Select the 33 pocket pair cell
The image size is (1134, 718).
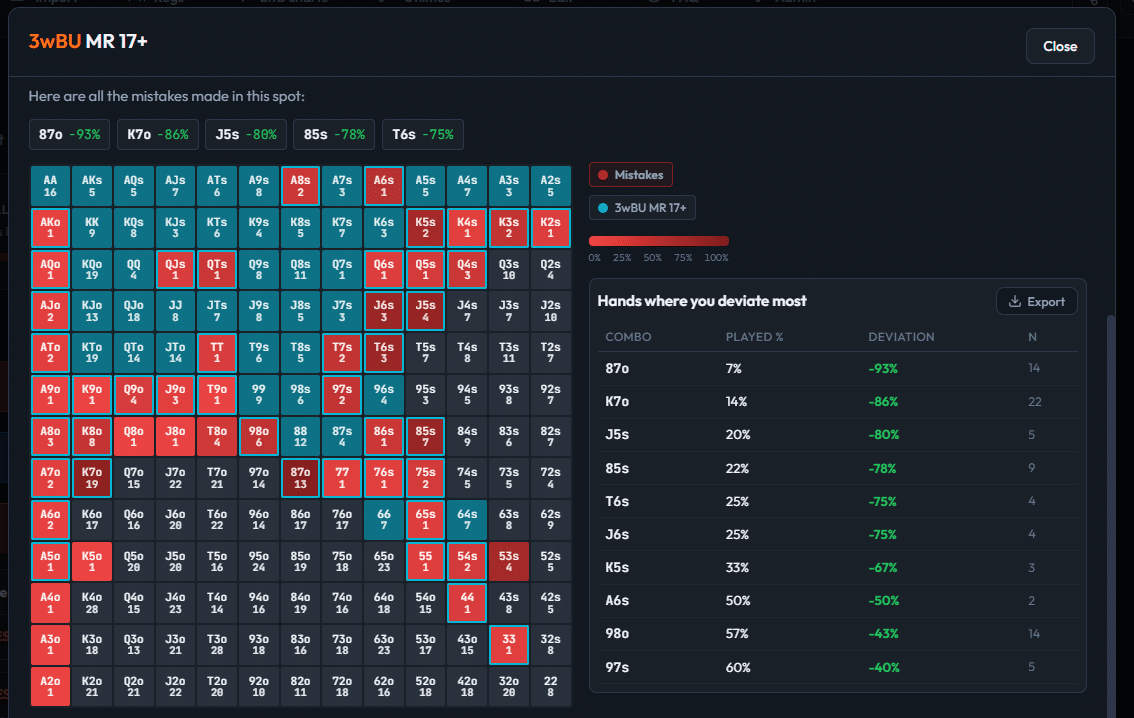pos(509,645)
